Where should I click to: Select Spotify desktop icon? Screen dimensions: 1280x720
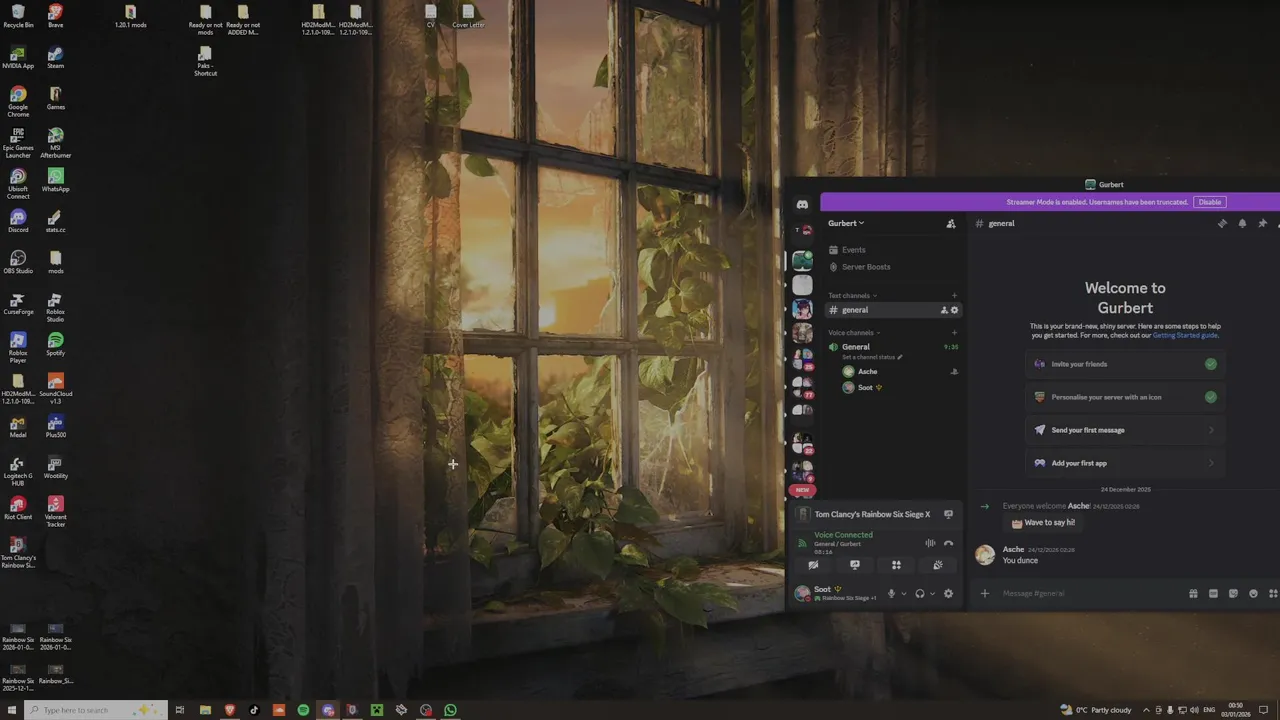pyautogui.click(x=55, y=344)
